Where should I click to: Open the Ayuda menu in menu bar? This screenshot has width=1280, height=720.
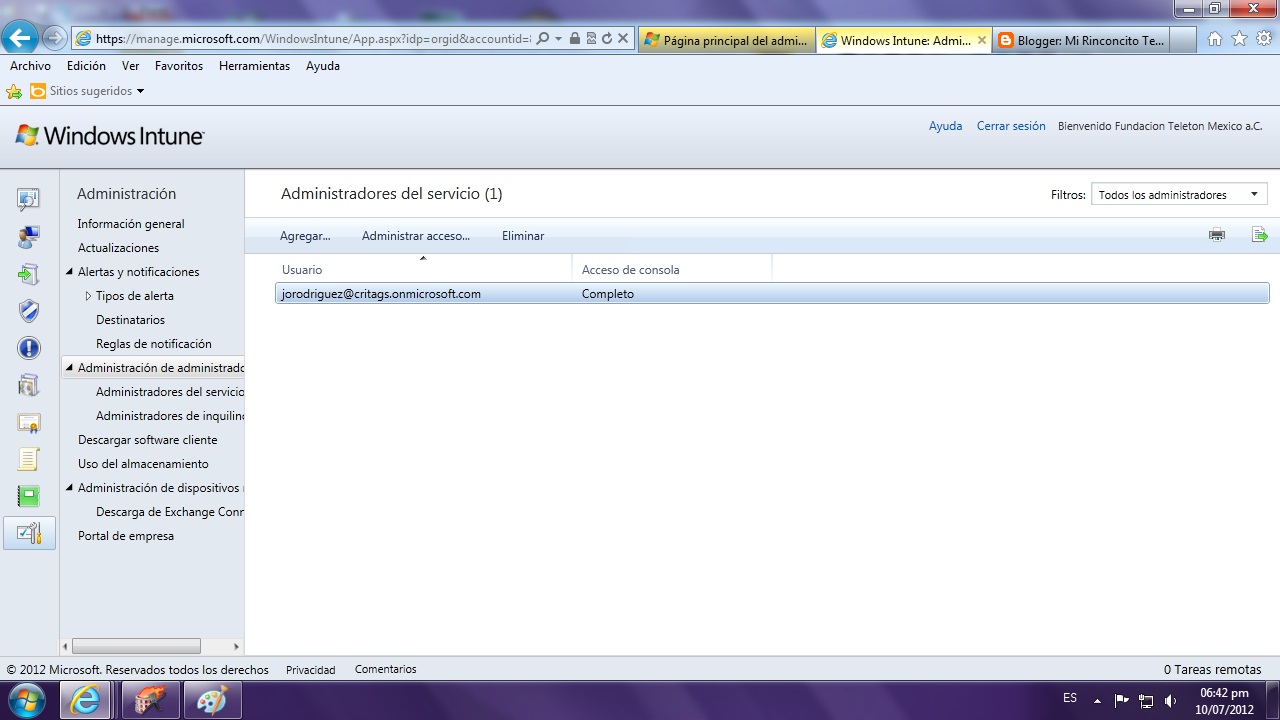(323, 66)
